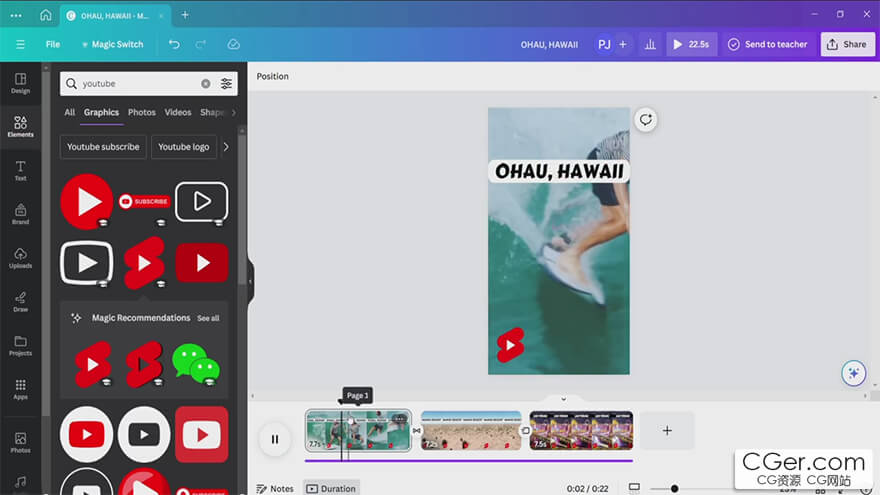880x495 pixels.
Task: Open the Uploads panel
Action: click(x=20, y=258)
